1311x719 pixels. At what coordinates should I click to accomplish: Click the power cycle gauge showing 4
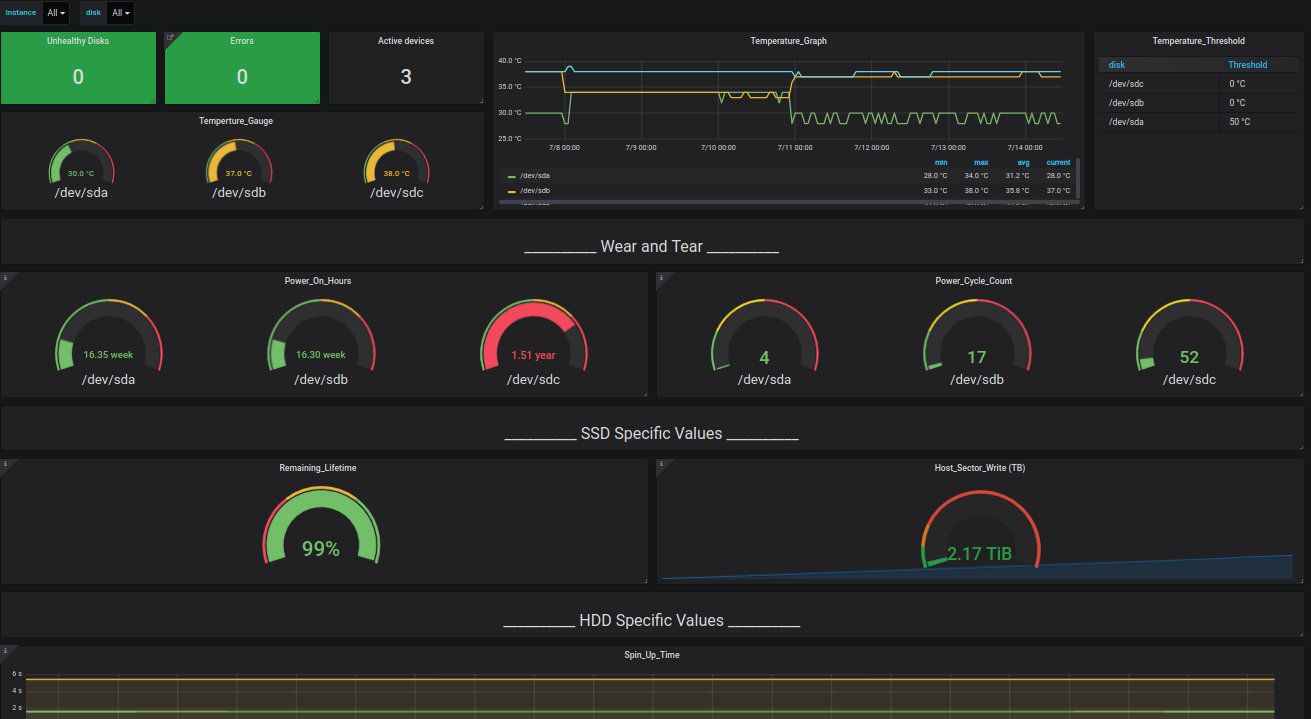[764, 336]
